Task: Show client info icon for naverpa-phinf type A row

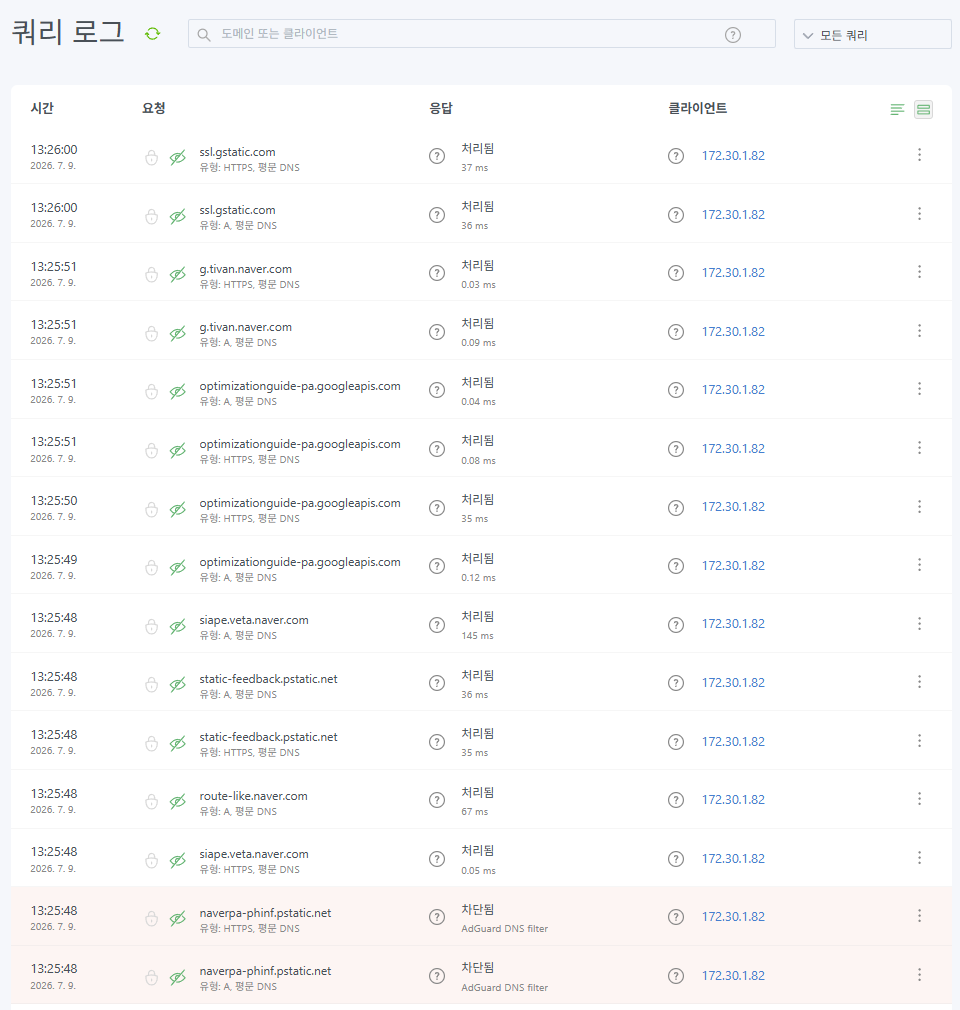Action: pyautogui.click(x=676, y=976)
